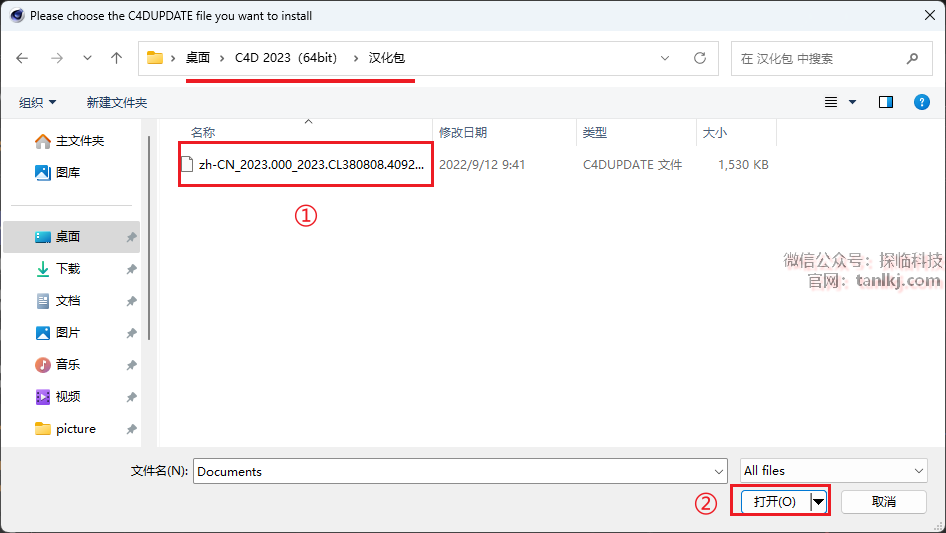Go back with the left arrow
Image resolution: width=946 pixels, height=533 pixels.
pyautogui.click(x=22, y=58)
